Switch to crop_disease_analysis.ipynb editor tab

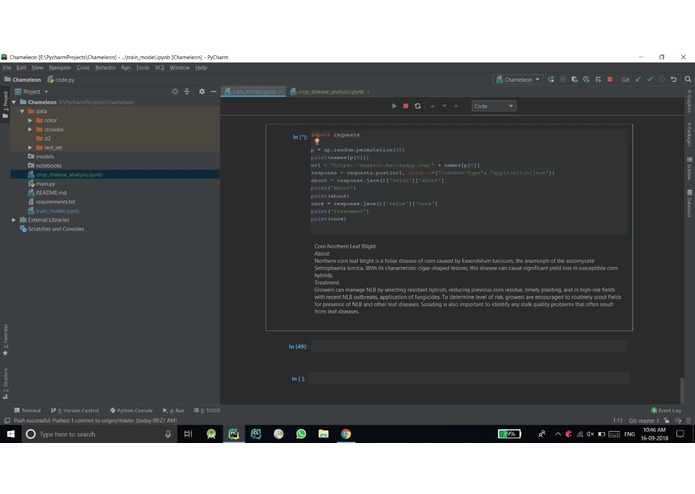pyautogui.click(x=331, y=92)
